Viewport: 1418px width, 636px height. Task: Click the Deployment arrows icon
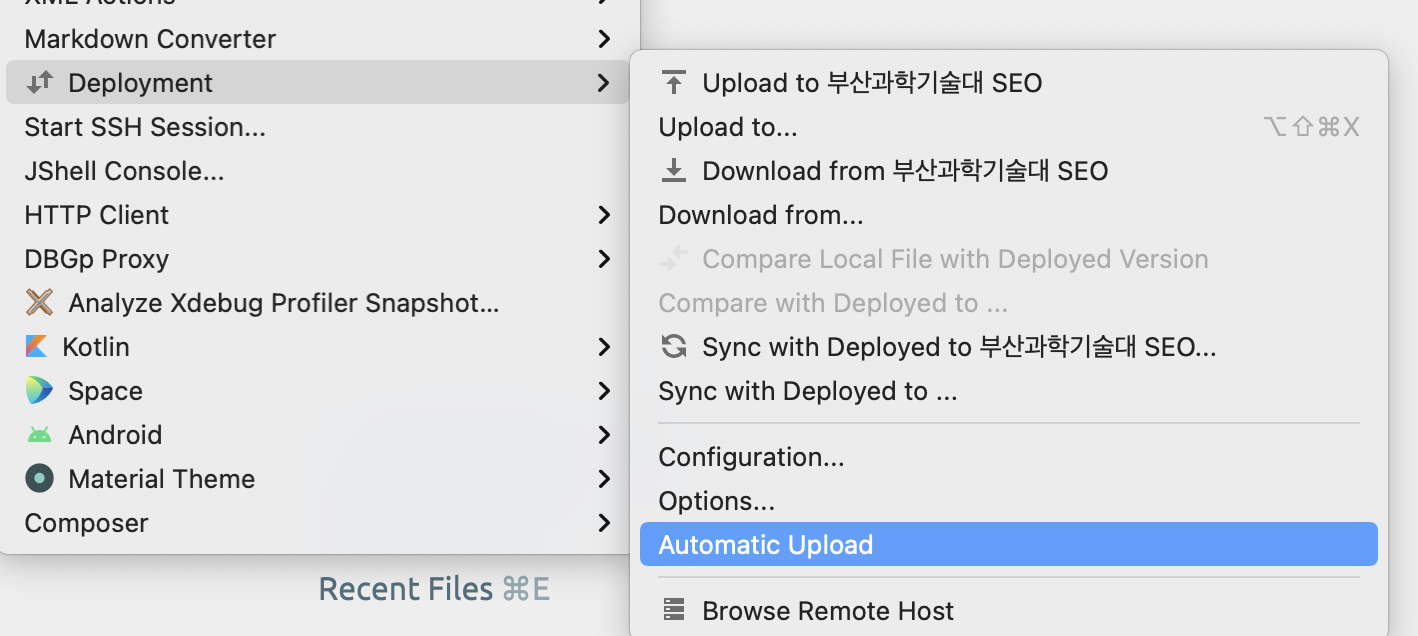[x=39, y=83]
